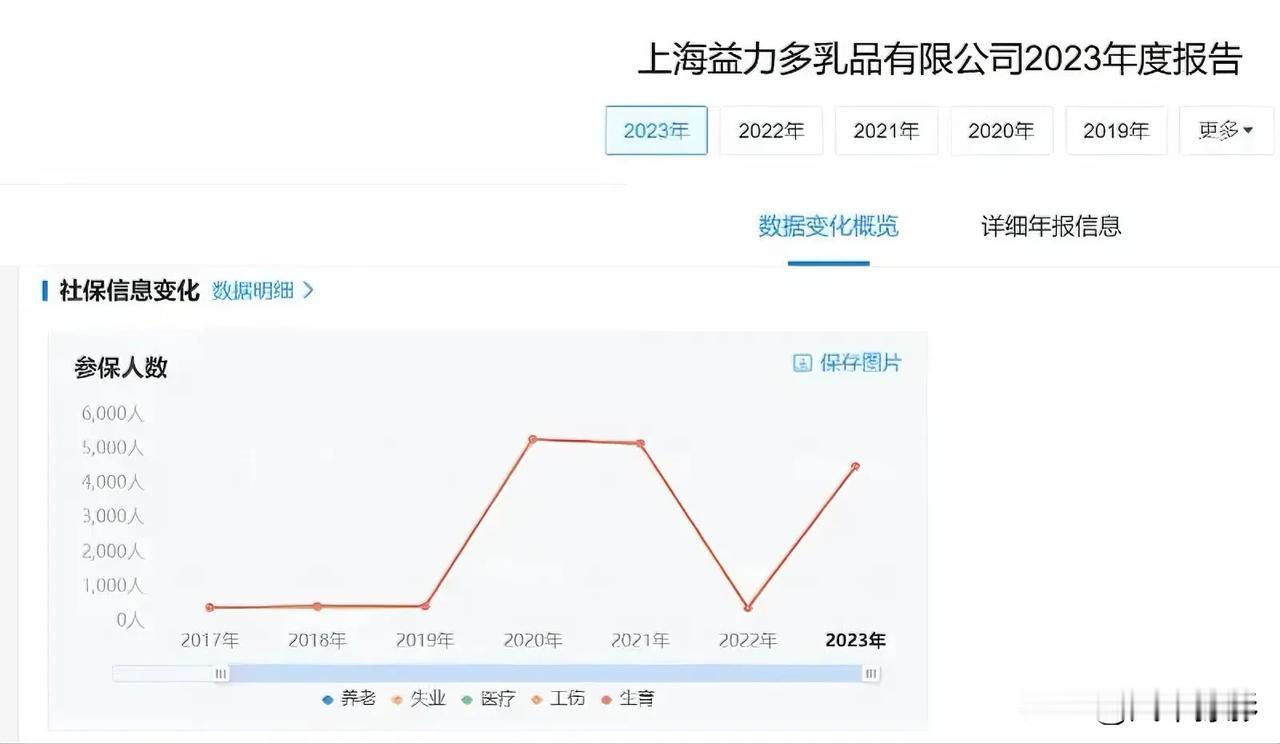The image size is (1280, 744).
Task: Open the 2021年 annual report
Action: 886,131
